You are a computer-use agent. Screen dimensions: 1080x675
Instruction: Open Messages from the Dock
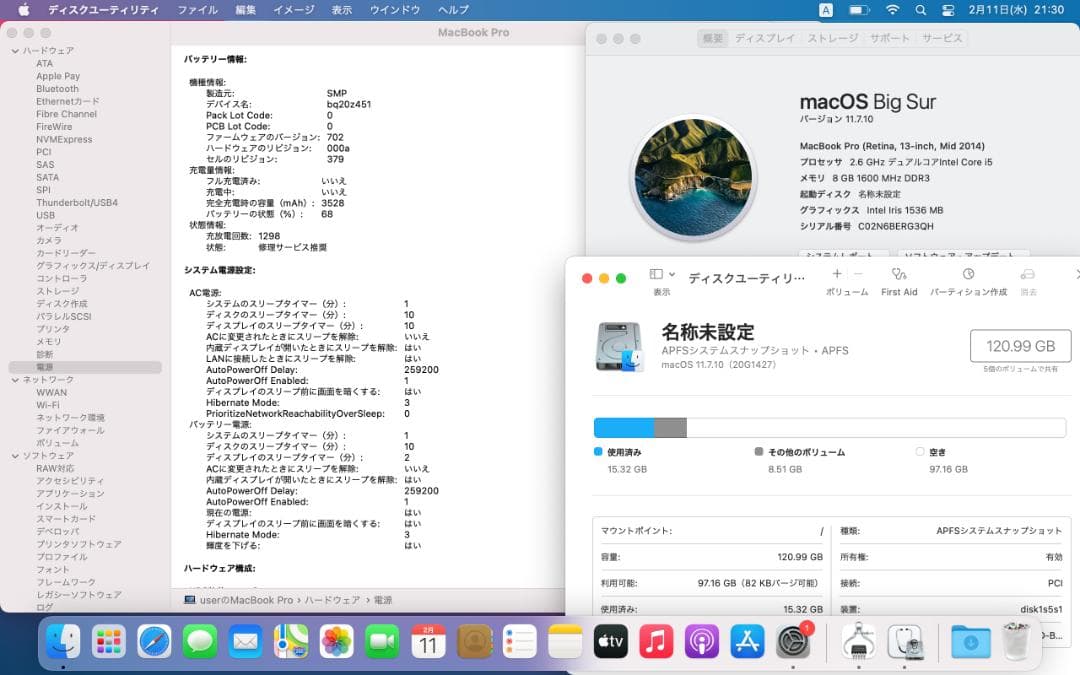click(200, 641)
